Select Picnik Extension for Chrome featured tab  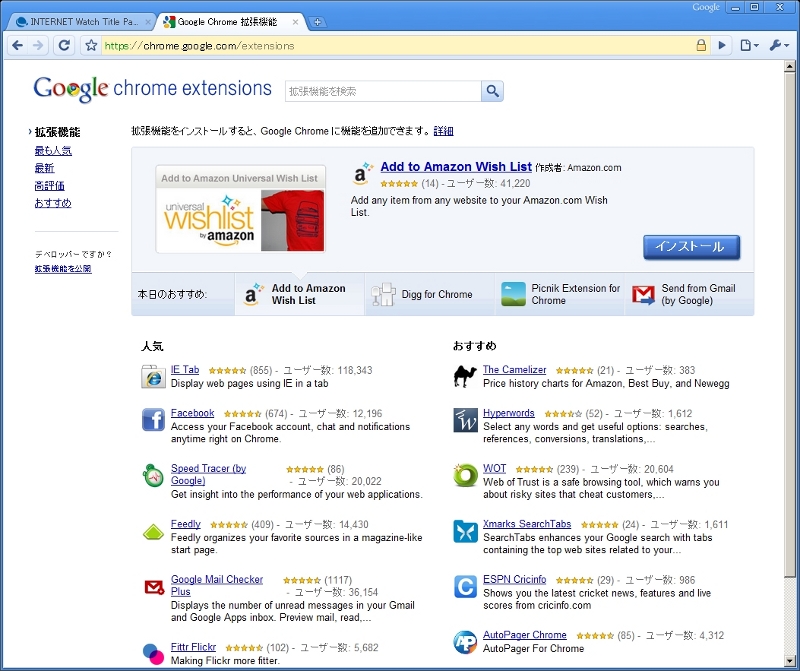[560, 294]
